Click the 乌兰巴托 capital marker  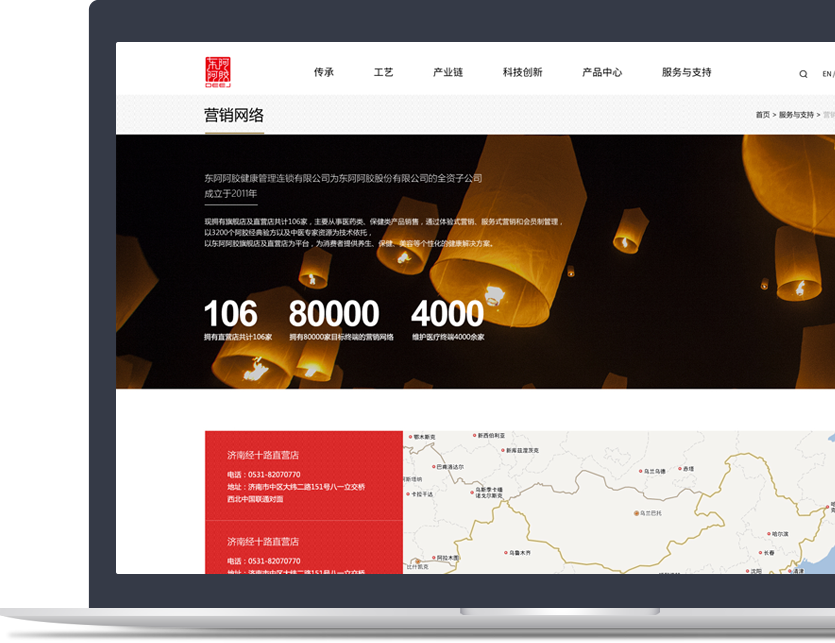(x=636, y=513)
